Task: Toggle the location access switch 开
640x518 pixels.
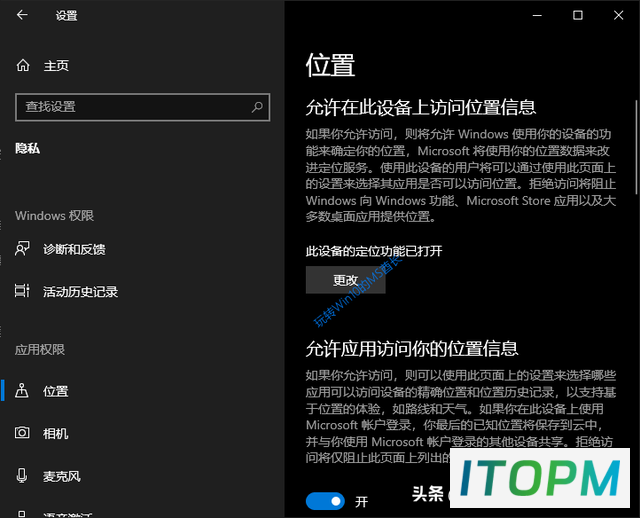Action: (x=325, y=501)
